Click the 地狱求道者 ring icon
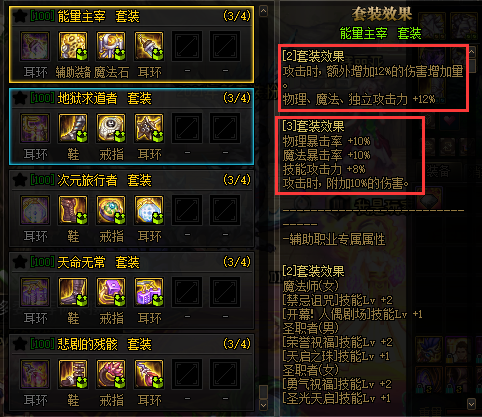Viewport: 482px width, 417px height. click(x=111, y=128)
